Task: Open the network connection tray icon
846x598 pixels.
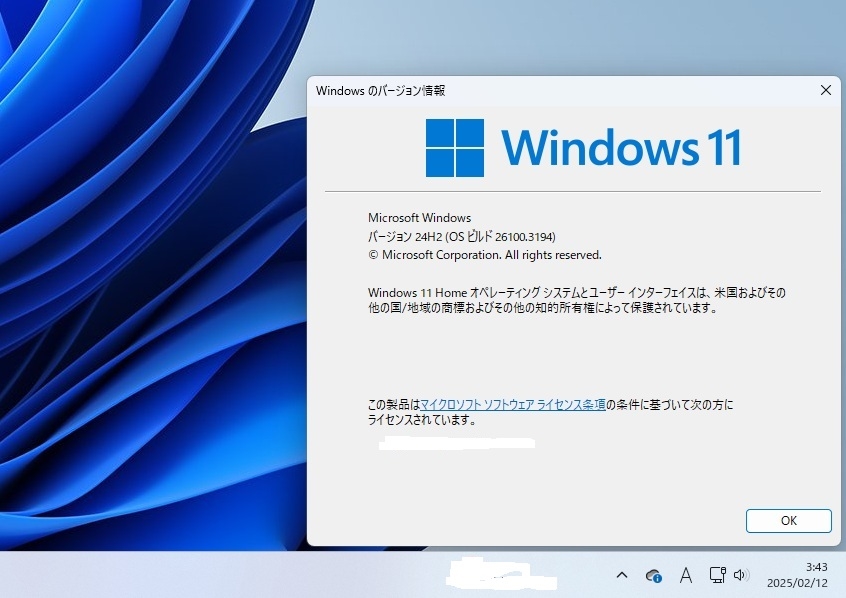Action: 717,575
